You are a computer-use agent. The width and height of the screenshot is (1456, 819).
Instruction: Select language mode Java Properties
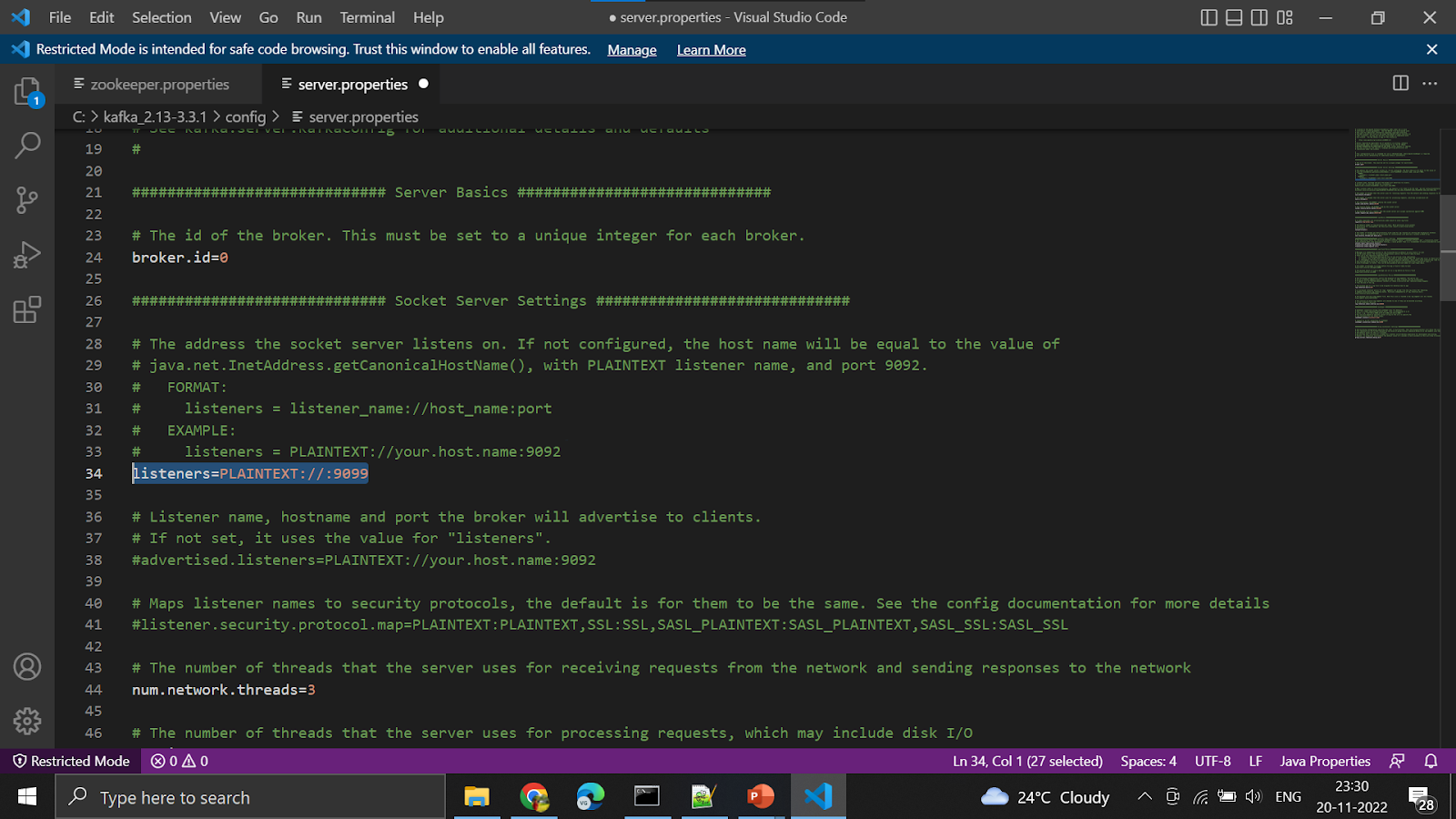[x=1325, y=761]
